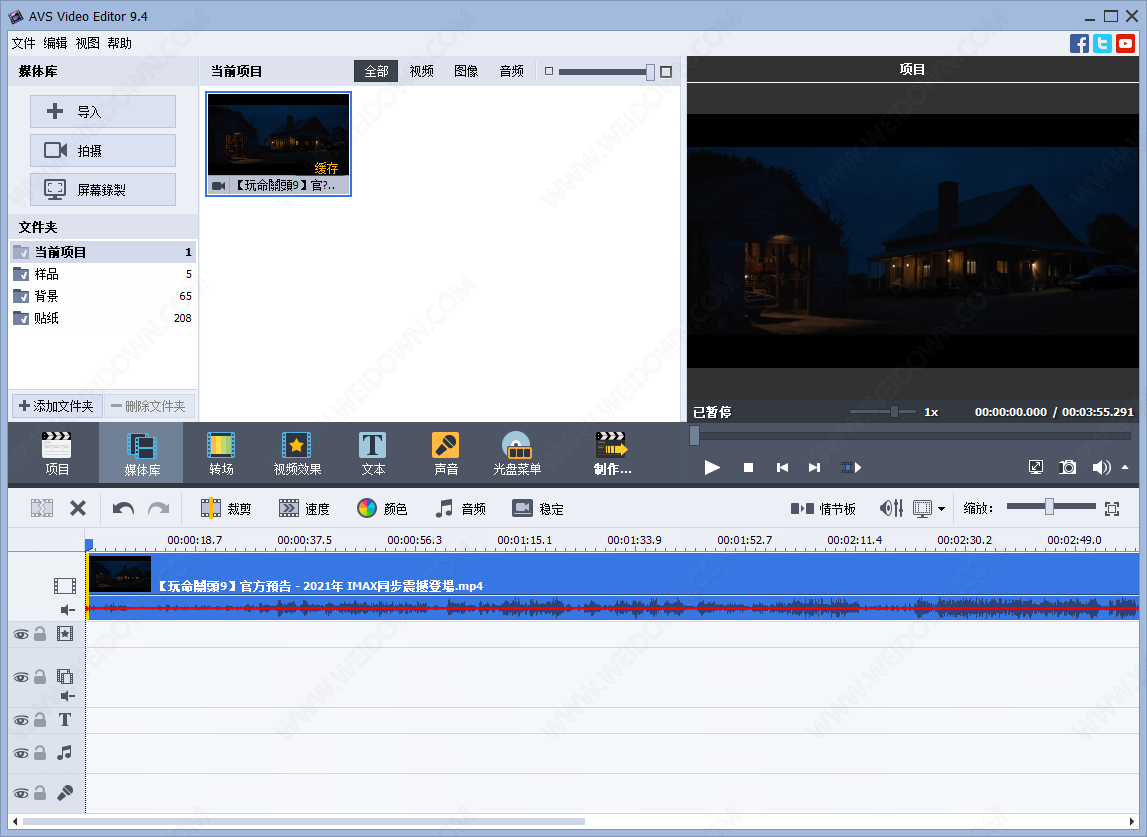
Task: Select the 背景 folder
Action: coord(103,296)
